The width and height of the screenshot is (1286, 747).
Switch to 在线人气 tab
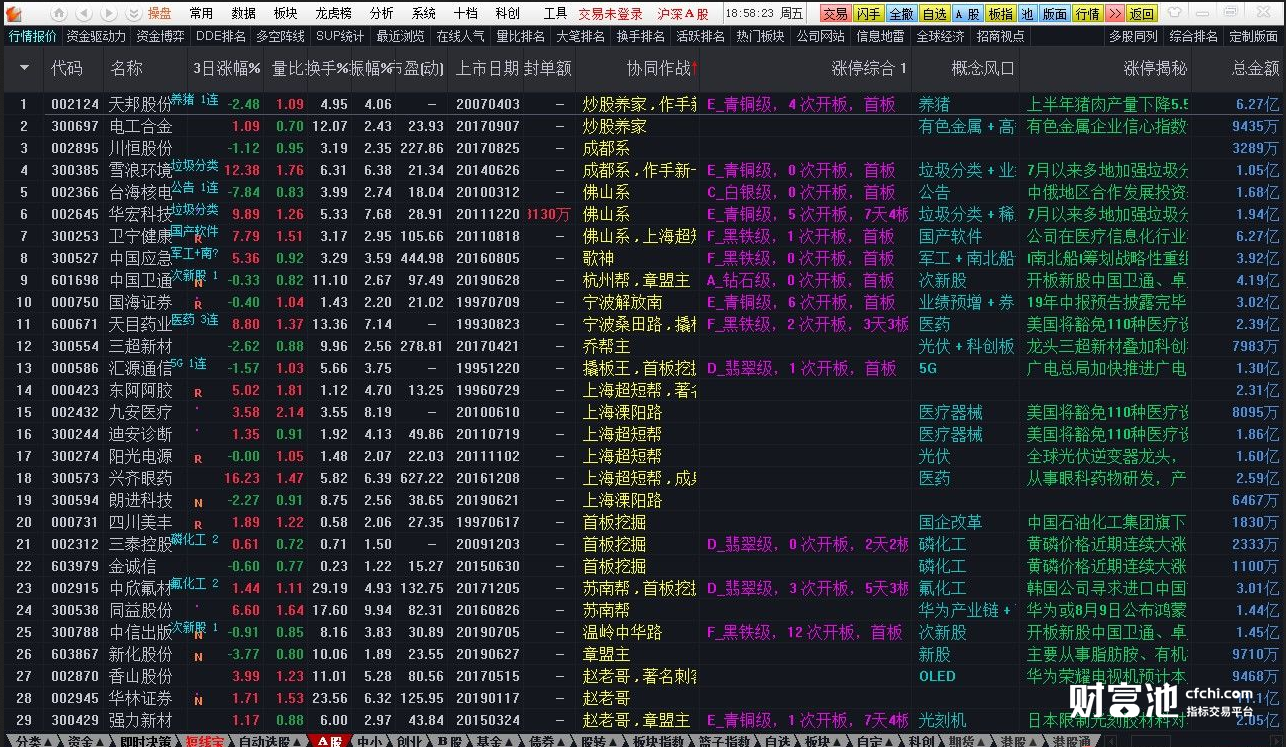461,36
